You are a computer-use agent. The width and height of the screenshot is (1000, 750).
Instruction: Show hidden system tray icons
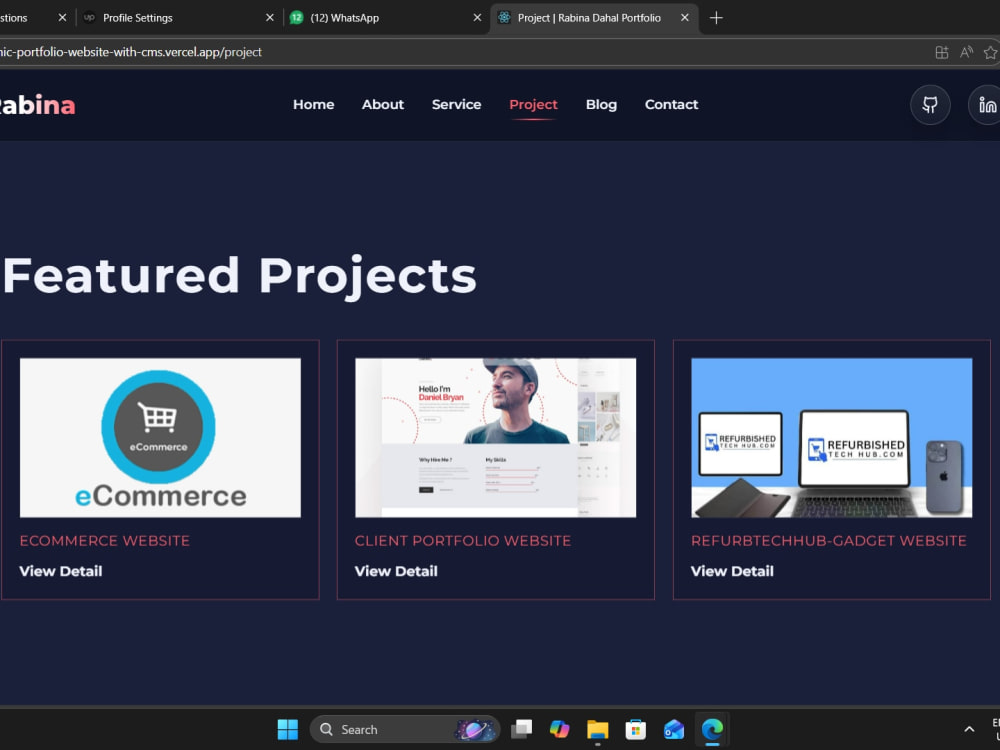coord(969,729)
